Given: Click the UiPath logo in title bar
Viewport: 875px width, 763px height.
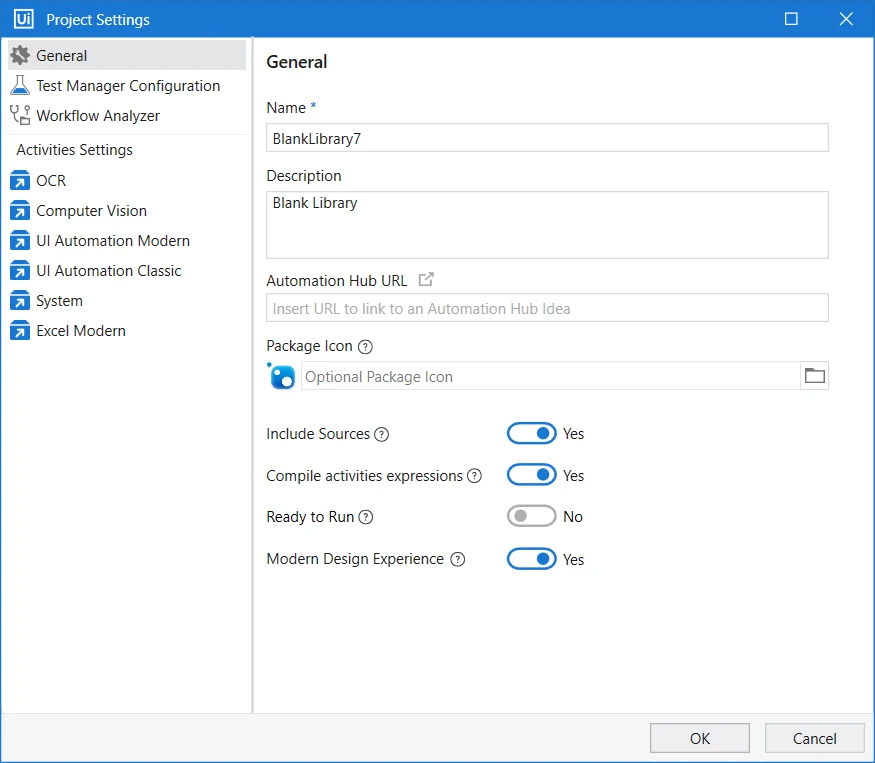Looking at the screenshot, I should 23,19.
